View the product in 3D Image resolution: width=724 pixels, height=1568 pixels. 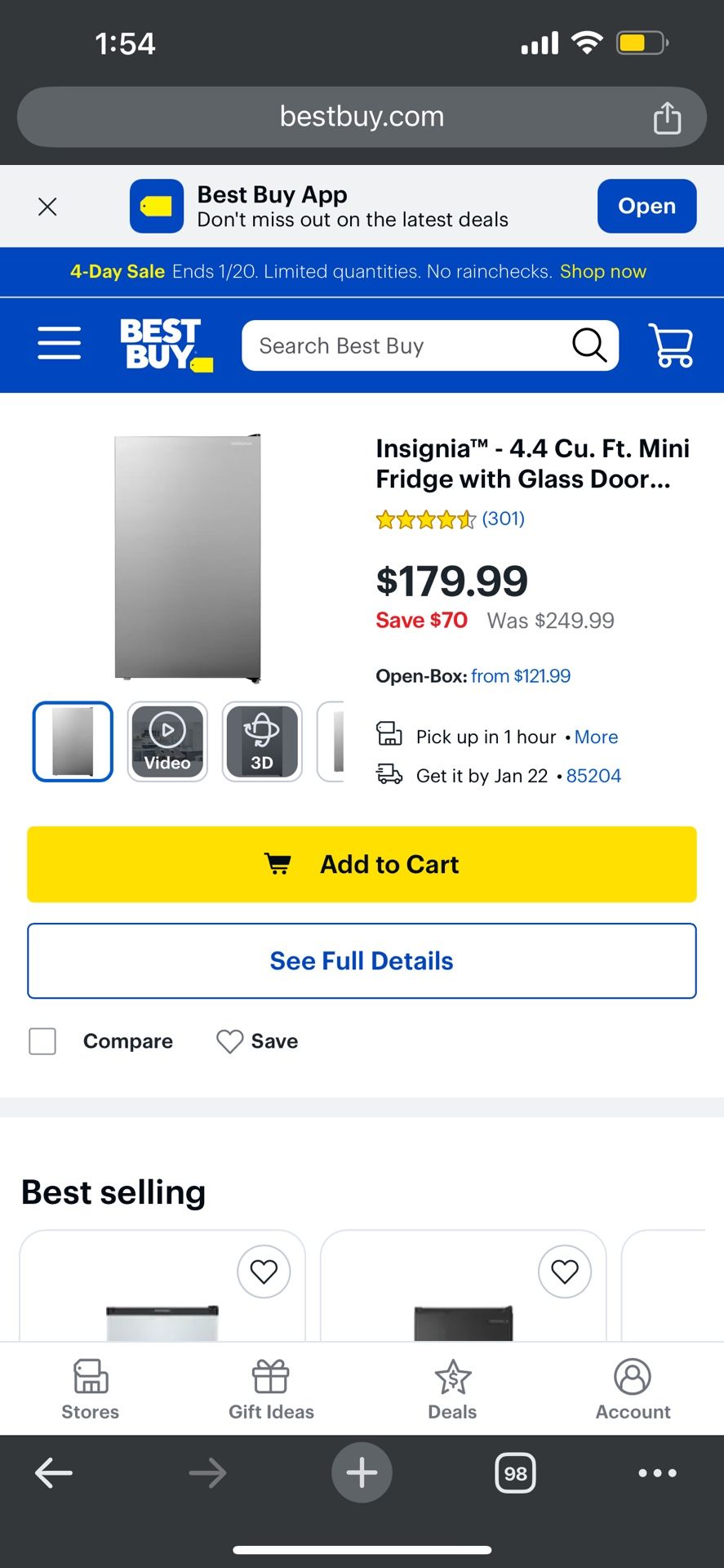pyautogui.click(x=262, y=741)
